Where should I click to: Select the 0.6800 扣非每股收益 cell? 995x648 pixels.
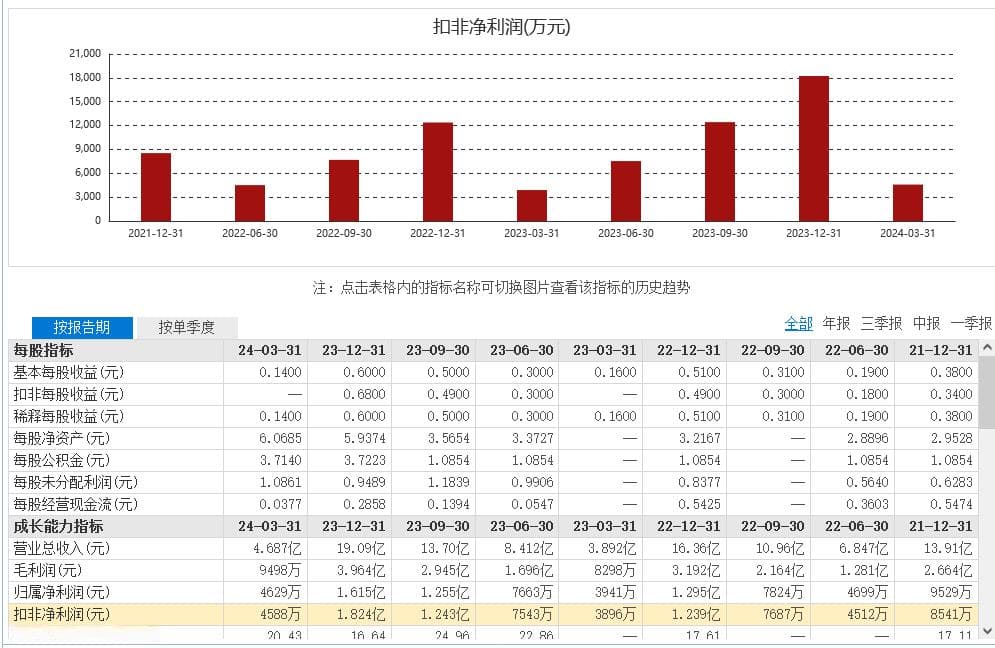coord(364,395)
